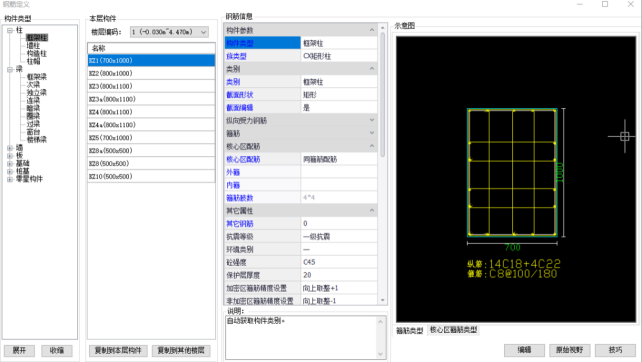Expand the 基础 tree node
642x362 pixels.
point(10,163)
